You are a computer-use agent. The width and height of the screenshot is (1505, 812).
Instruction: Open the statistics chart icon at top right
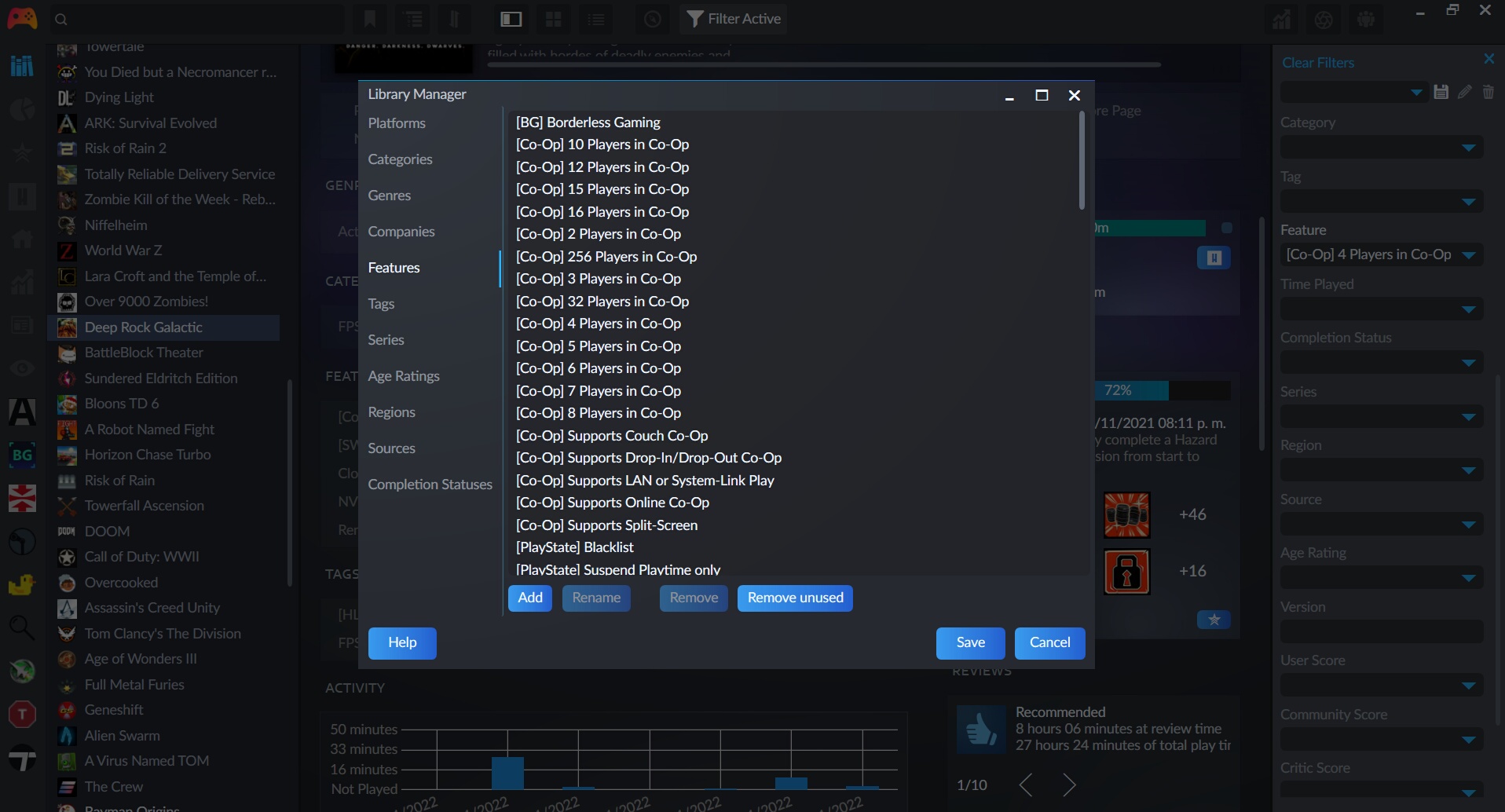point(1281,20)
